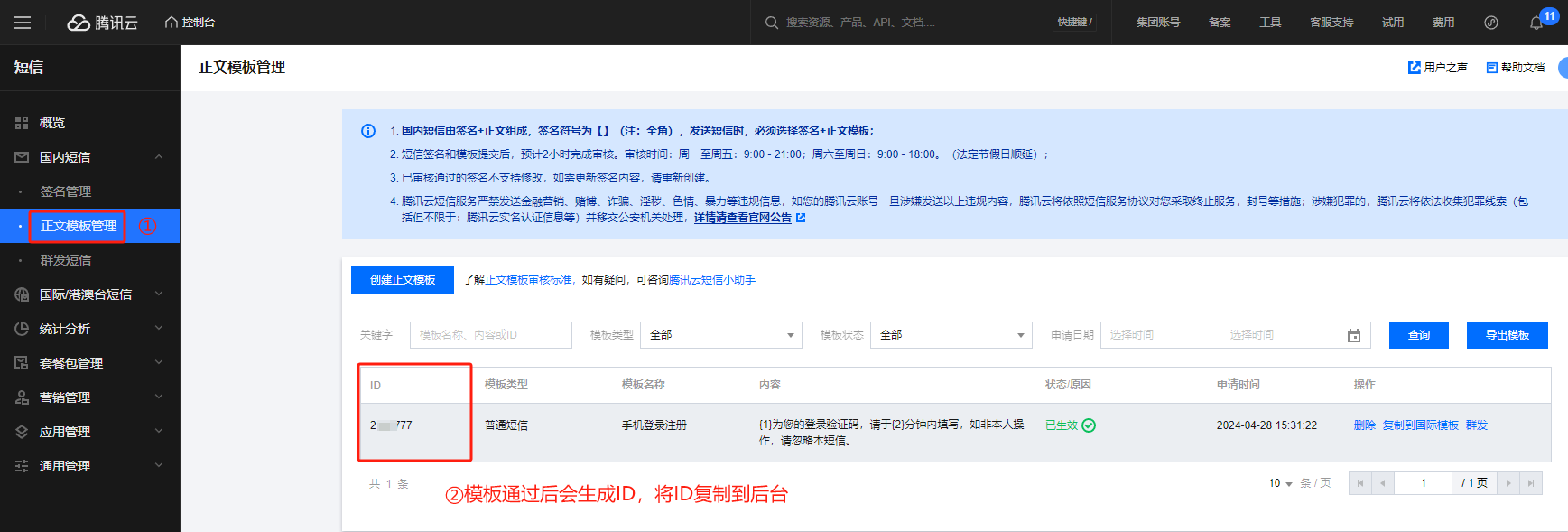Screen dimensions: 1568x532
Task: Select 签名管理 in the sidebar
Action: coord(65,191)
